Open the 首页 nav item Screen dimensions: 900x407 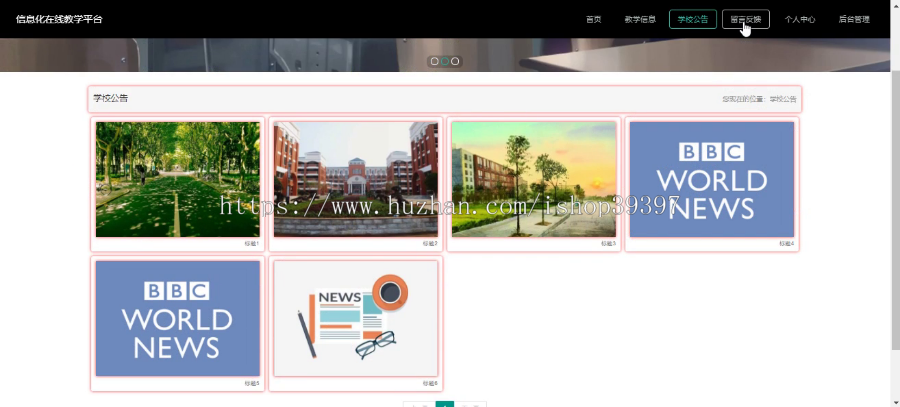[593, 19]
